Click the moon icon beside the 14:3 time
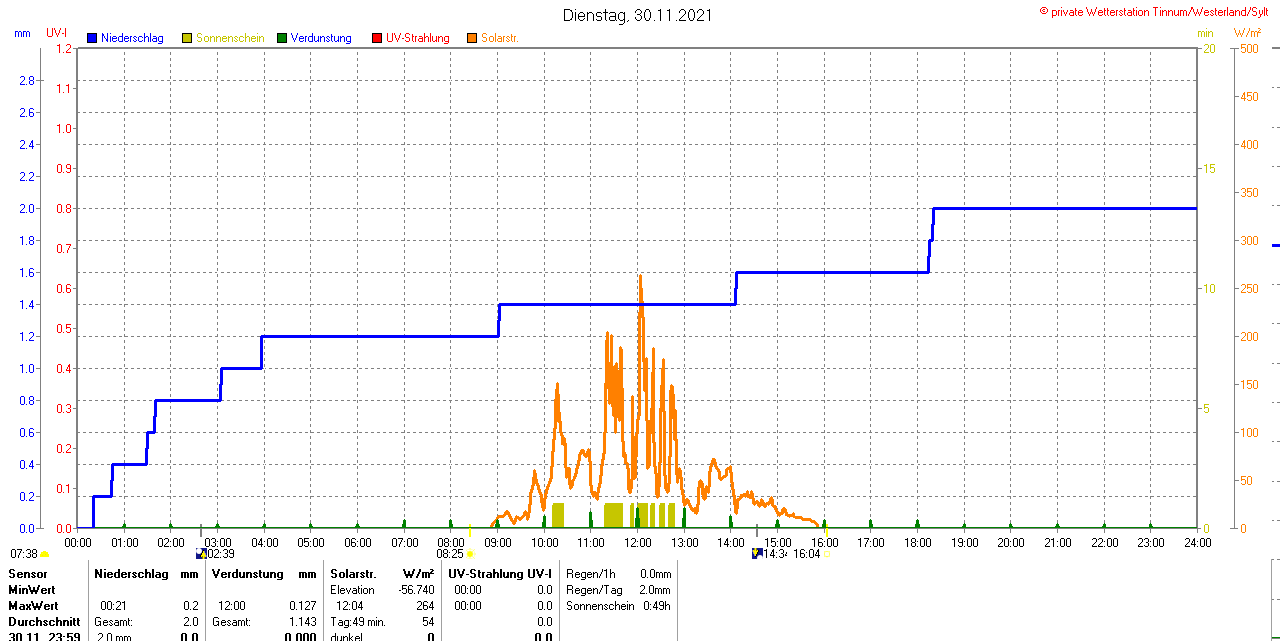 pyautogui.click(x=757, y=553)
